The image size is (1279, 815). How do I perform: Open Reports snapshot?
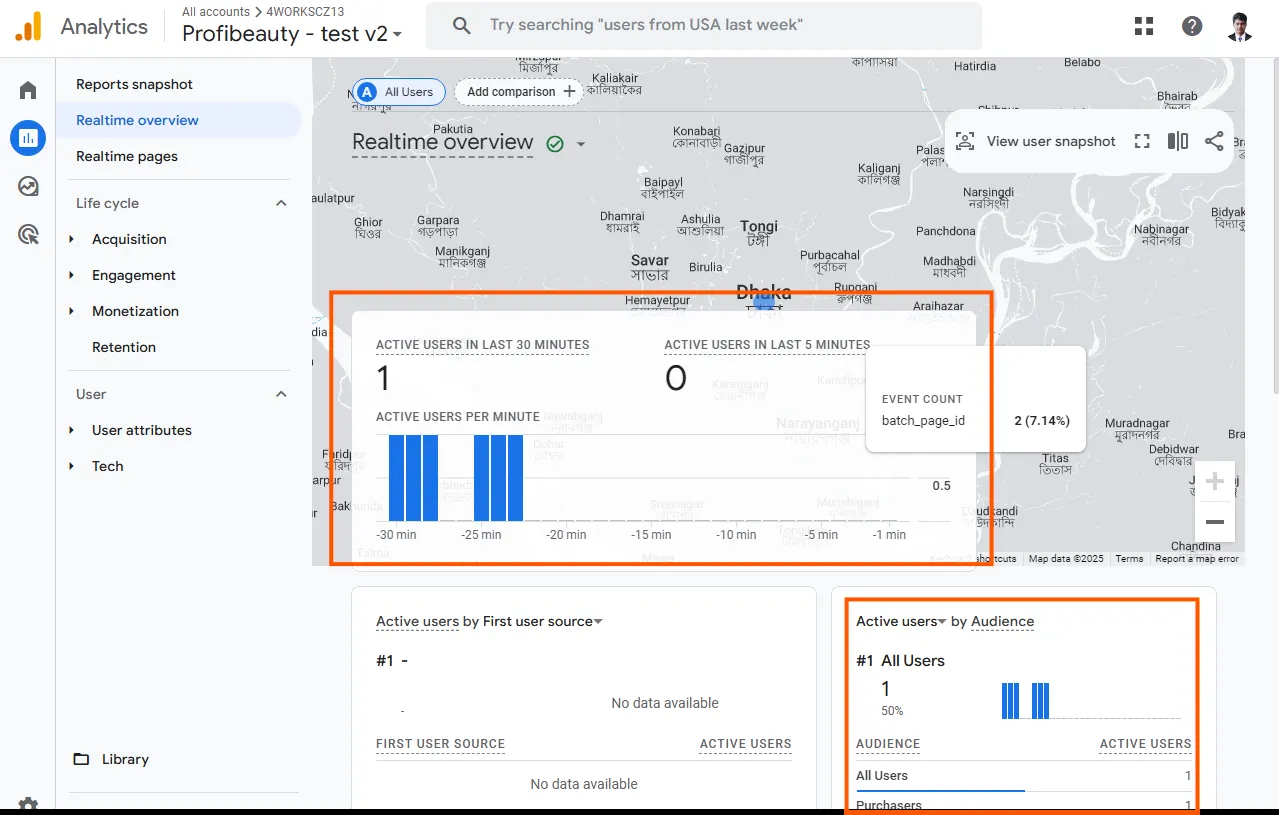pyautogui.click(x=134, y=84)
